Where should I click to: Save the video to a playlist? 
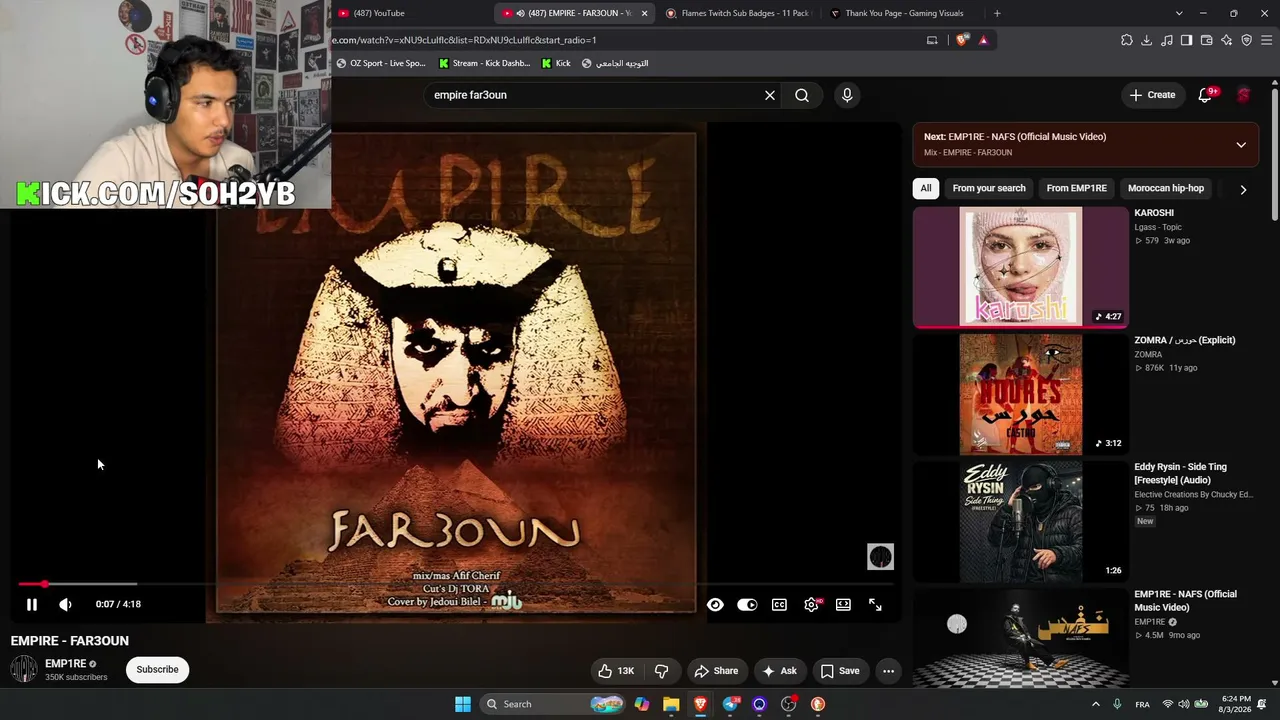pyautogui.click(x=840, y=671)
